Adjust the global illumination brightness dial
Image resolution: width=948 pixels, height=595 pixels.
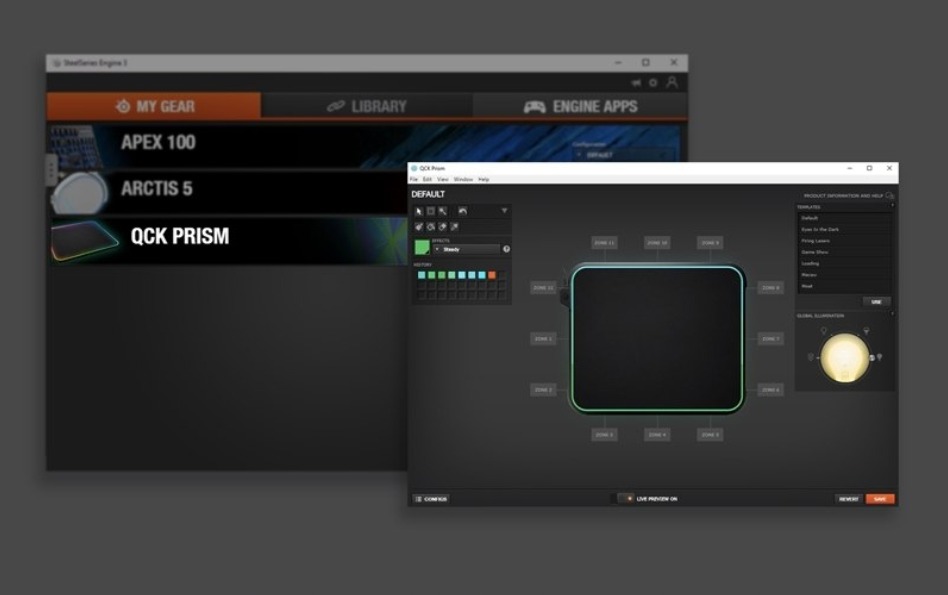844,357
